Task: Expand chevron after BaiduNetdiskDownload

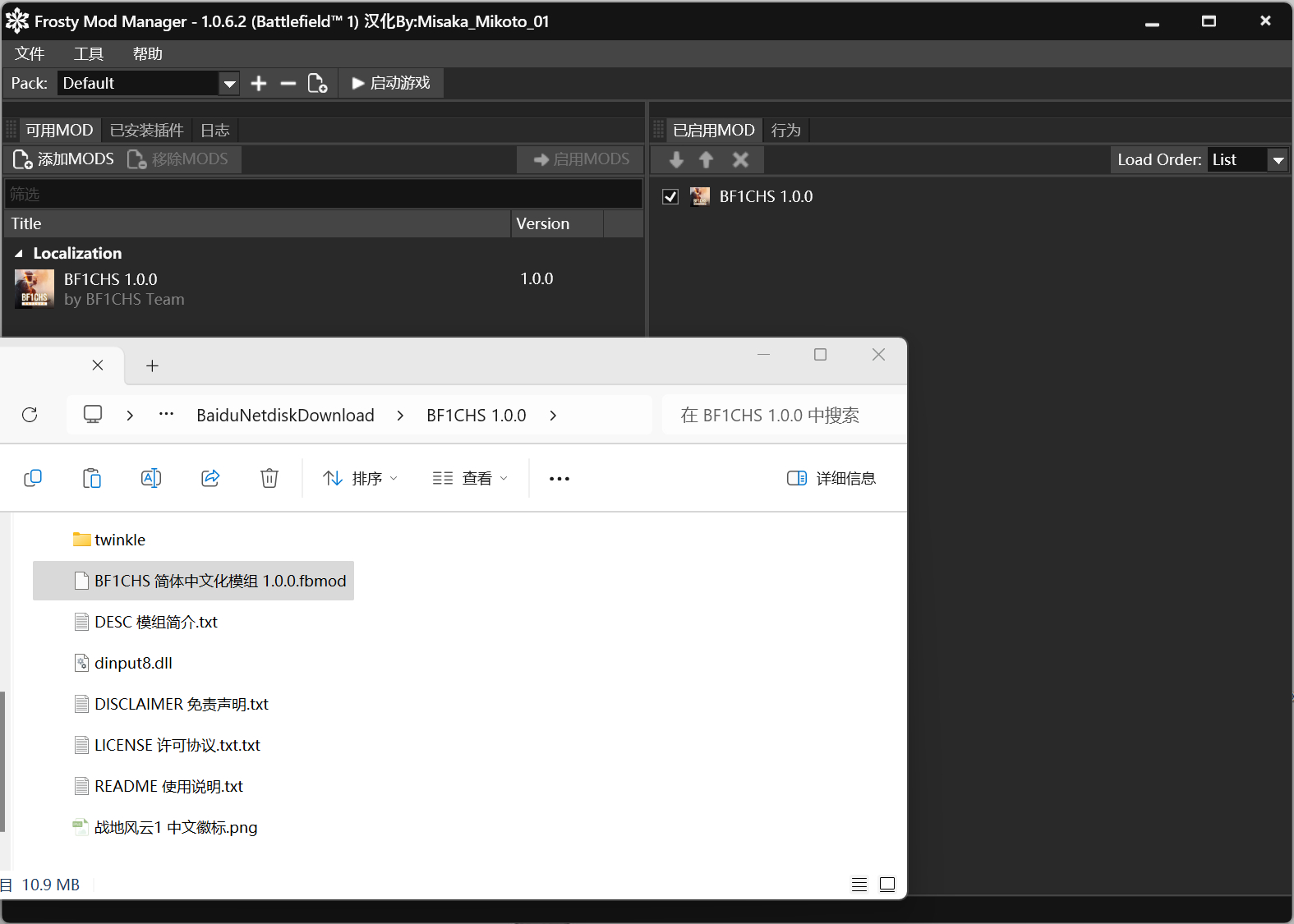Action: pos(400,416)
